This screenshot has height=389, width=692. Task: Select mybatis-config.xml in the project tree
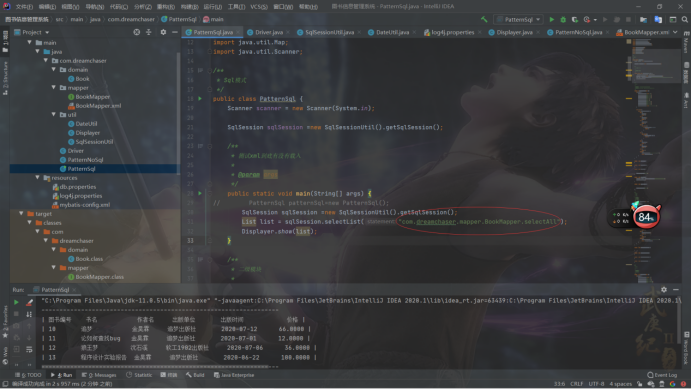click(x=85, y=205)
